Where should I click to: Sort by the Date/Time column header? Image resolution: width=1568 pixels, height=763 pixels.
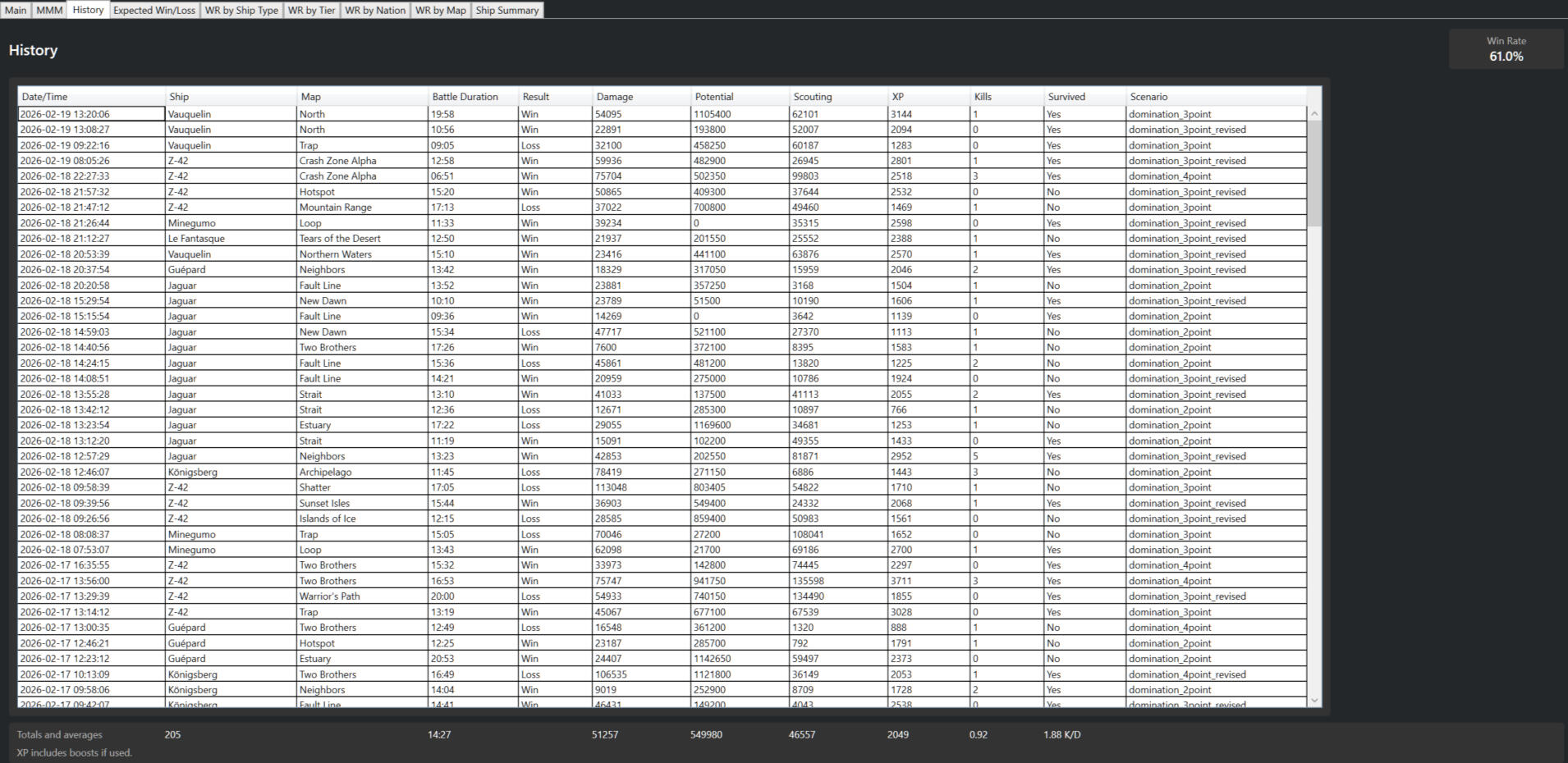click(90, 97)
